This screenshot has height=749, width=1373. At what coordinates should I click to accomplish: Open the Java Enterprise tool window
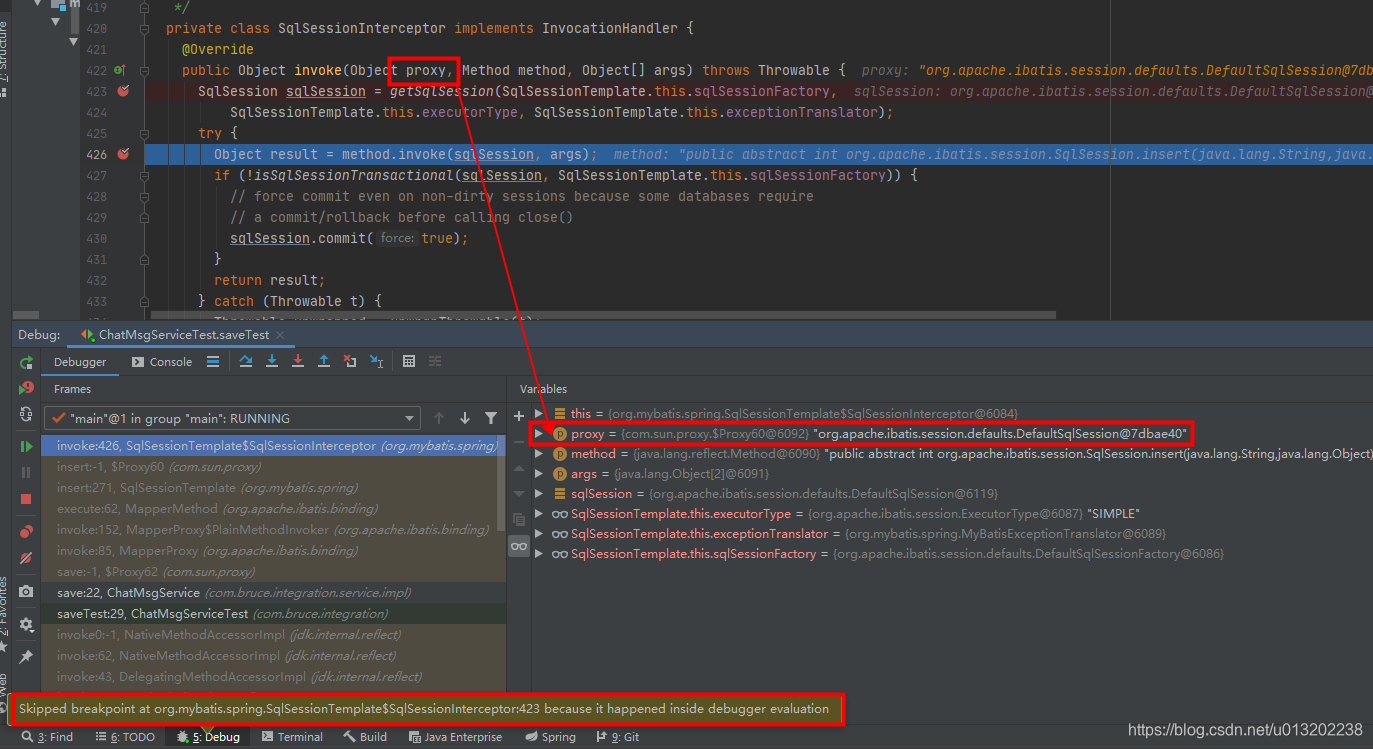456,737
